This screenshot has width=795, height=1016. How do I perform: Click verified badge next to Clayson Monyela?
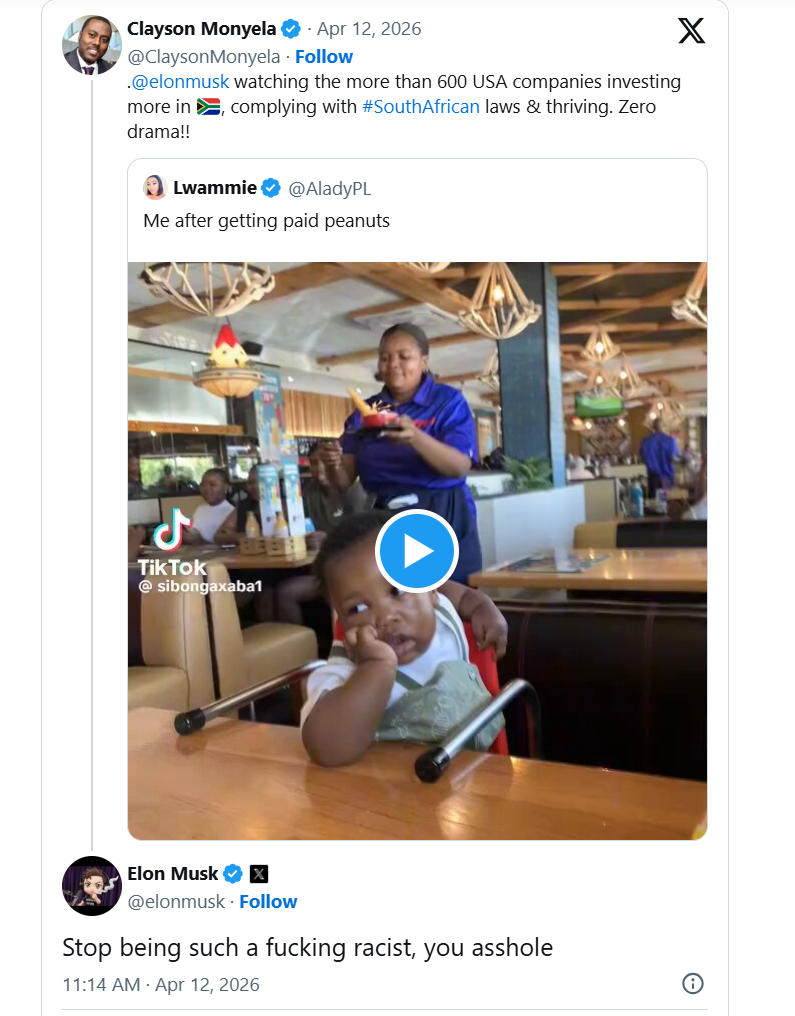click(291, 29)
